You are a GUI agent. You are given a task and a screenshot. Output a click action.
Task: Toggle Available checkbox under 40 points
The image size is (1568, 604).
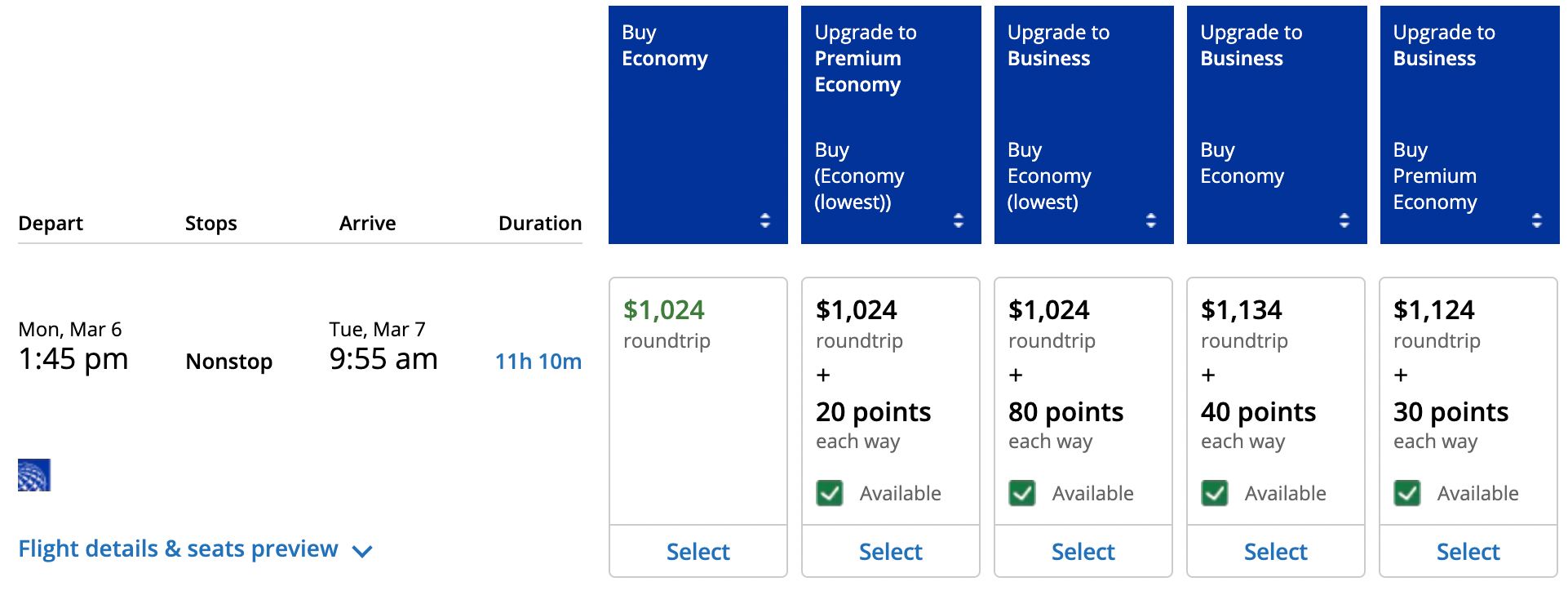coord(1214,493)
